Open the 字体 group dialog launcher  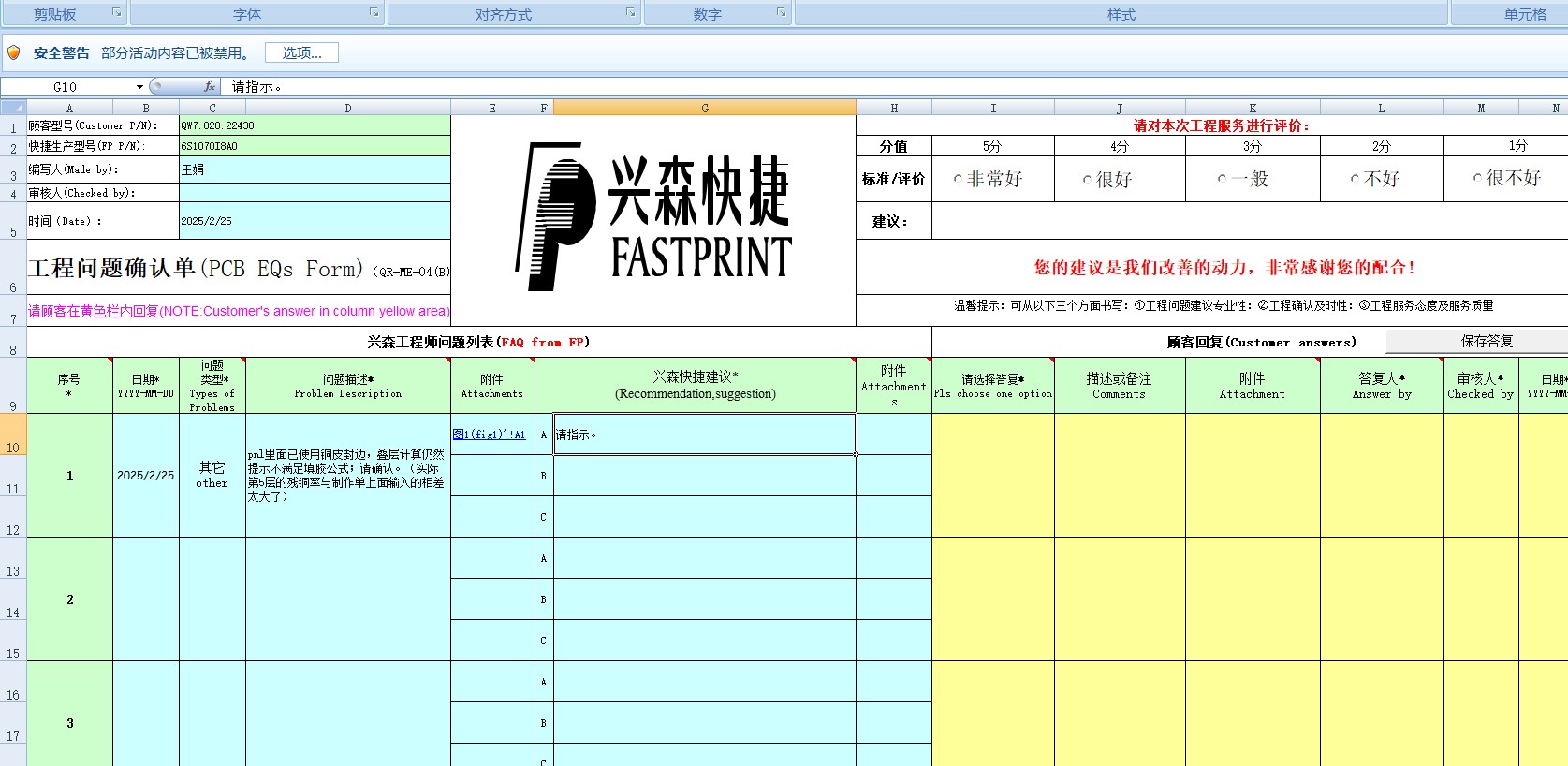(x=374, y=13)
